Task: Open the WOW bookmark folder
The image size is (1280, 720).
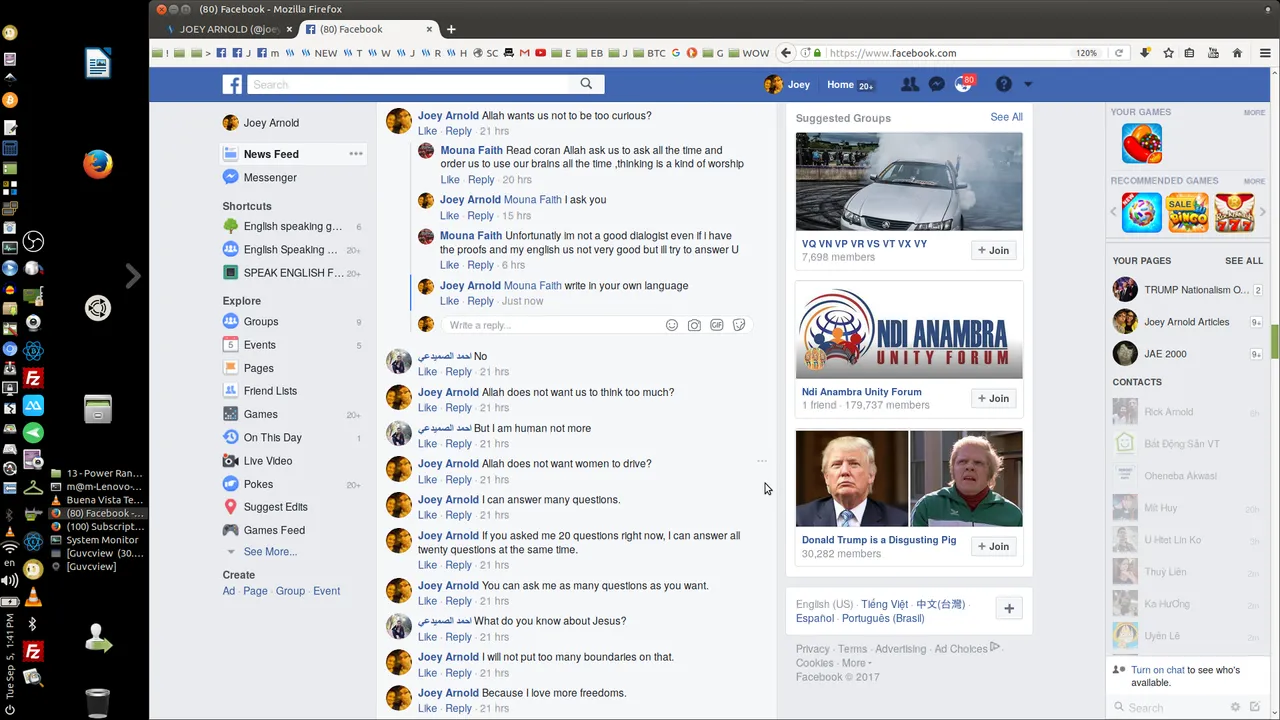Action: [748, 53]
